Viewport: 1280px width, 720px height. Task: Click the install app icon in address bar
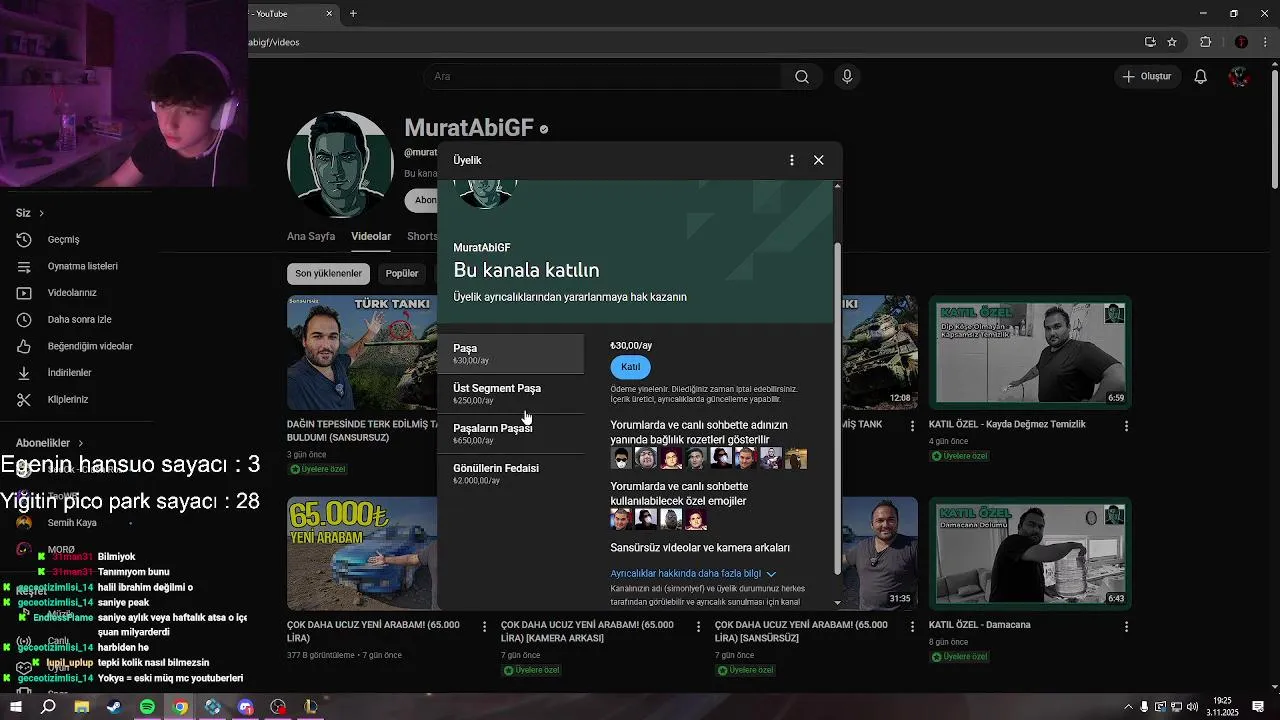(1150, 42)
